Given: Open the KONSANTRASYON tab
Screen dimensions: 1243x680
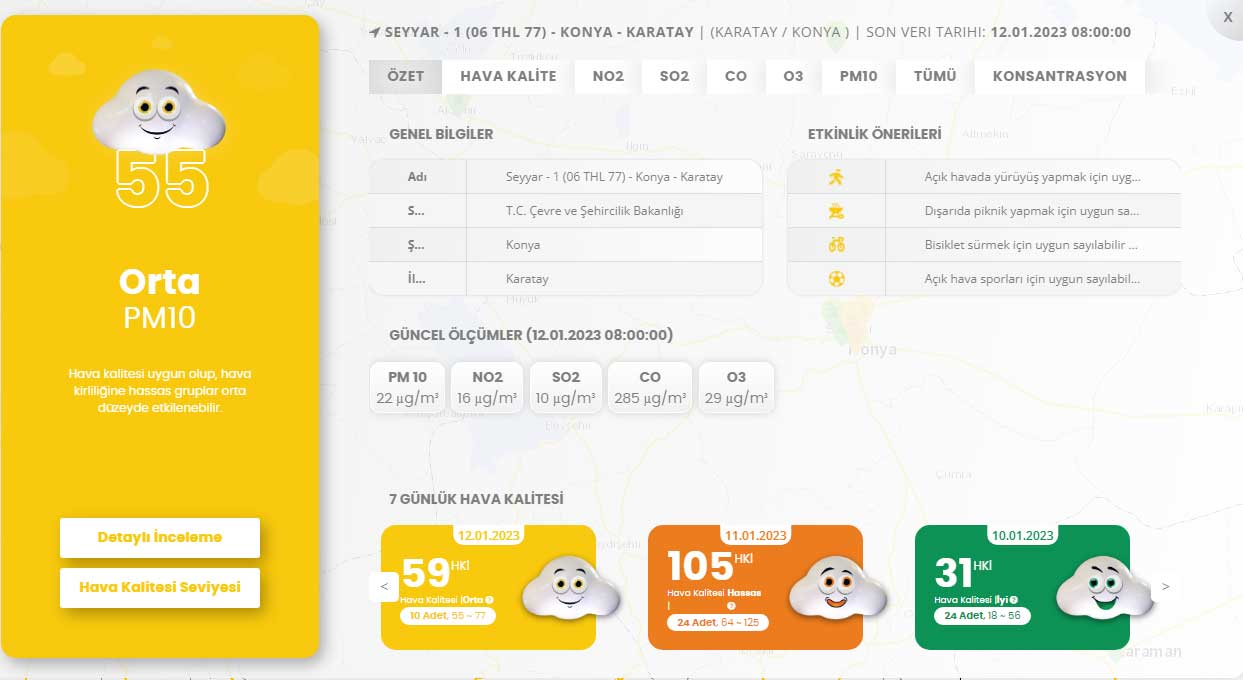Looking at the screenshot, I should coord(1060,76).
